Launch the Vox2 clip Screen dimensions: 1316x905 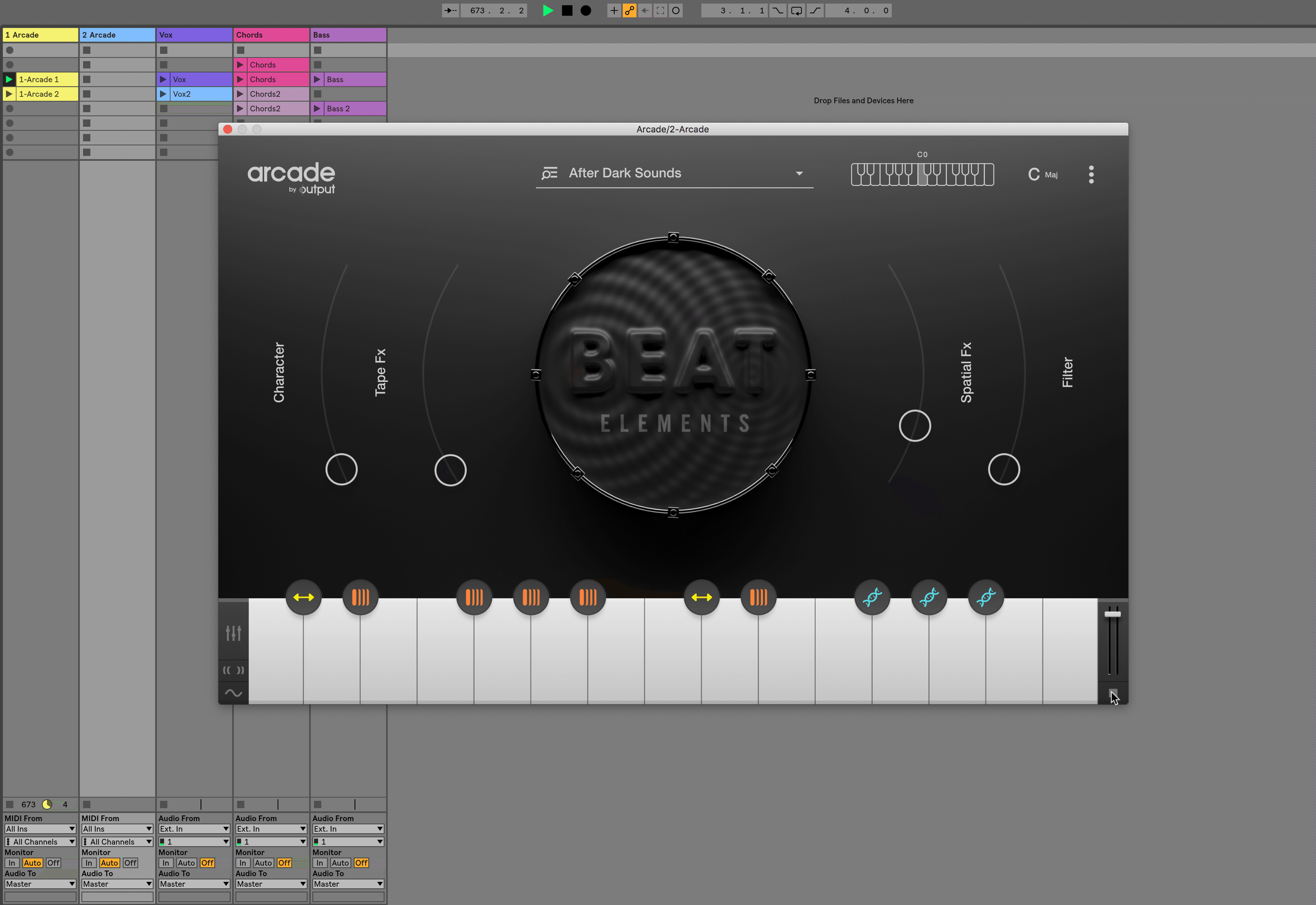point(163,94)
